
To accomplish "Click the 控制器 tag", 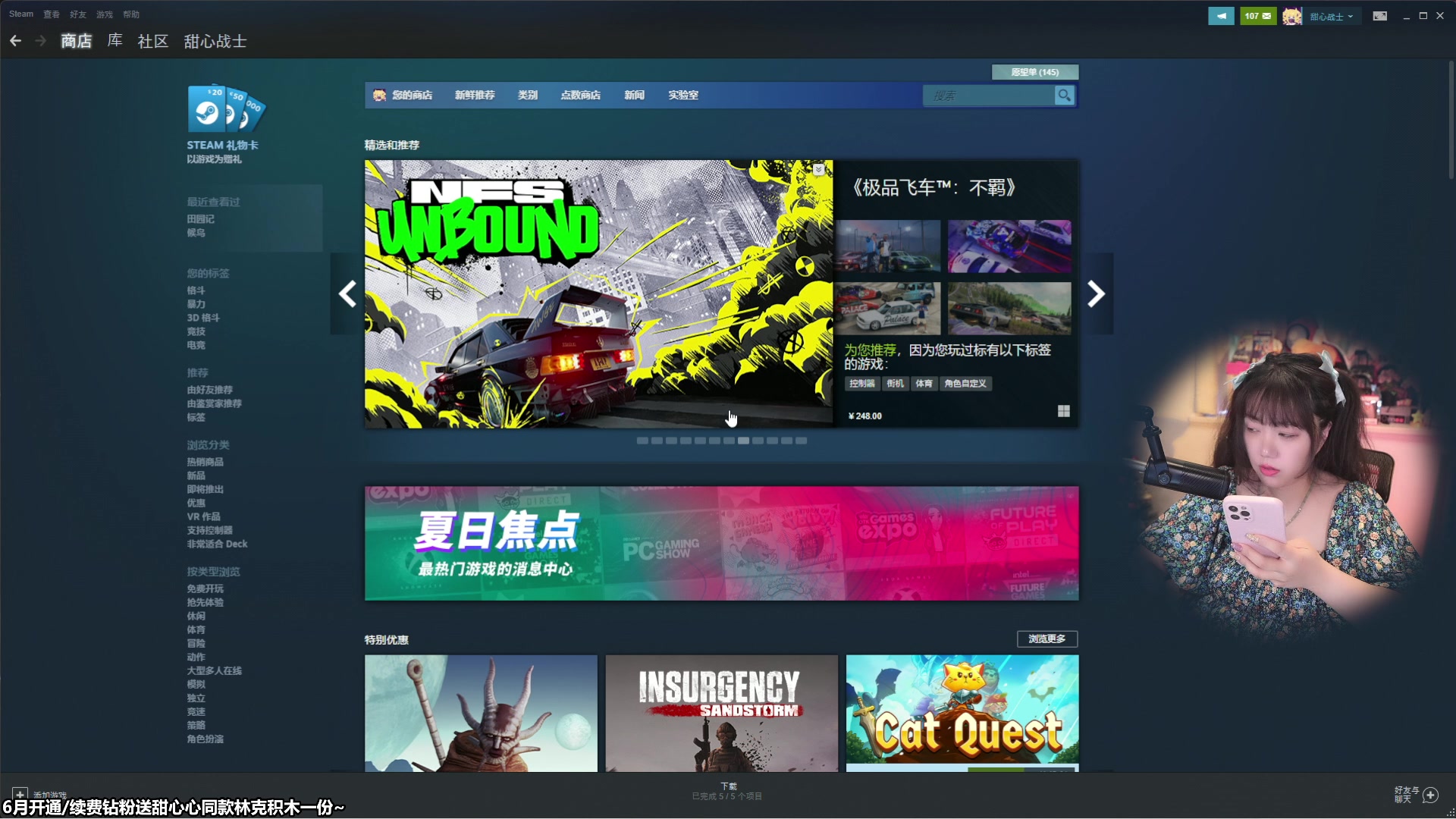I will coord(862,384).
